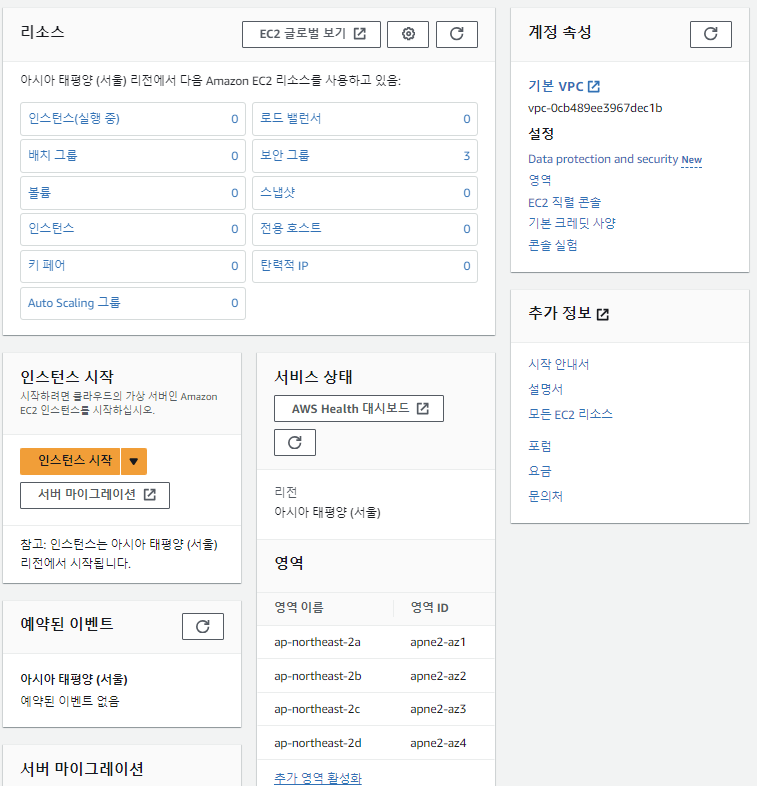Open AWS Health 대시보드
757x786 pixels.
coord(358,409)
